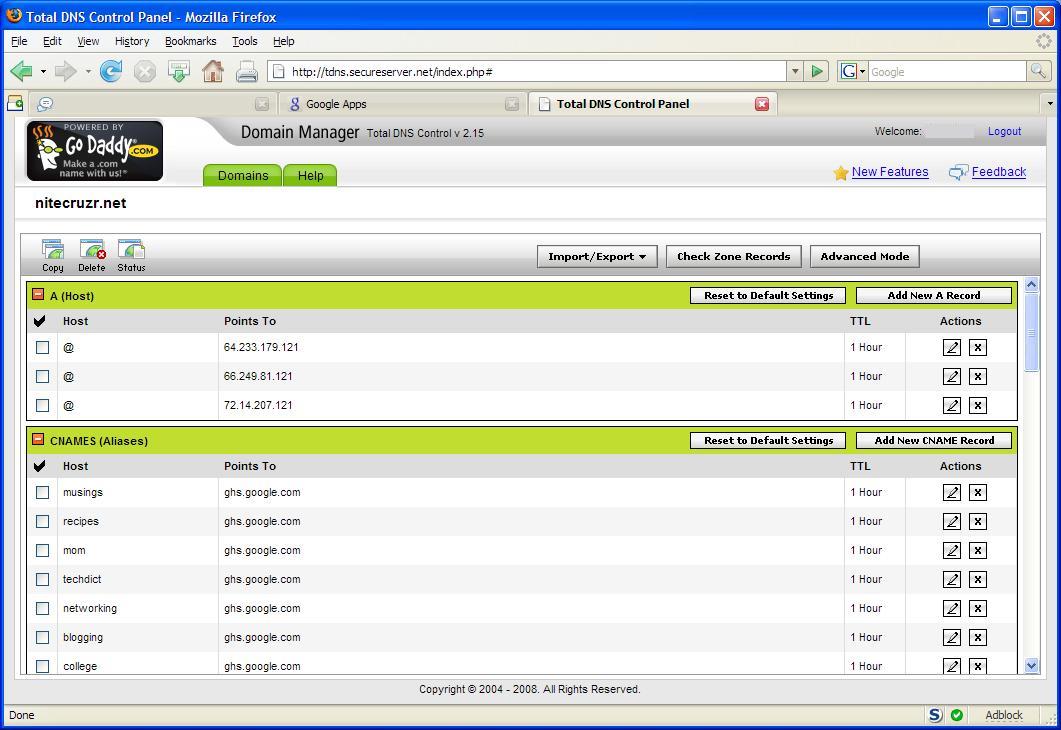This screenshot has width=1061, height=730.
Task: Click the scrollbar down arrow
Action: pyautogui.click(x=1031, y=666)
